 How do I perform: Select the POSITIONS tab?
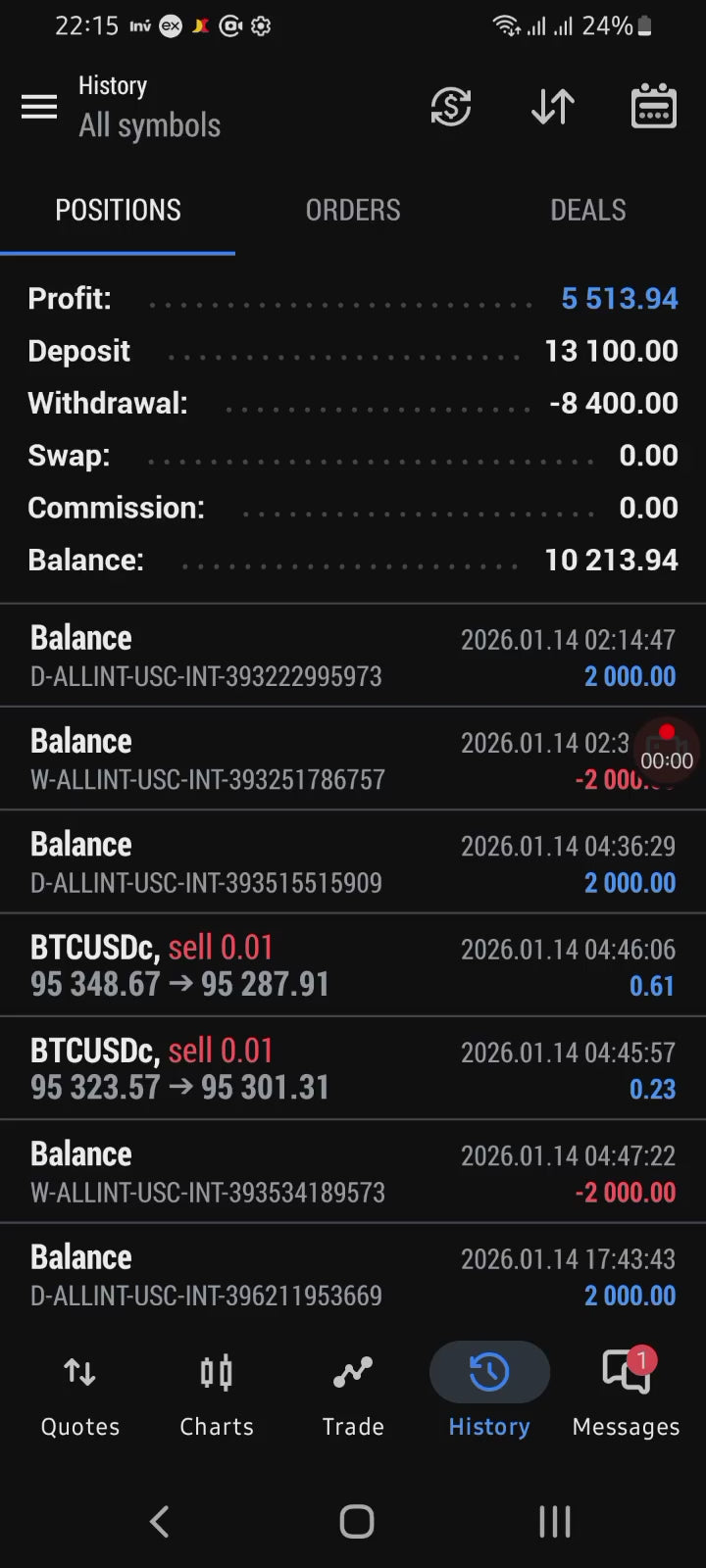[118, 210]
